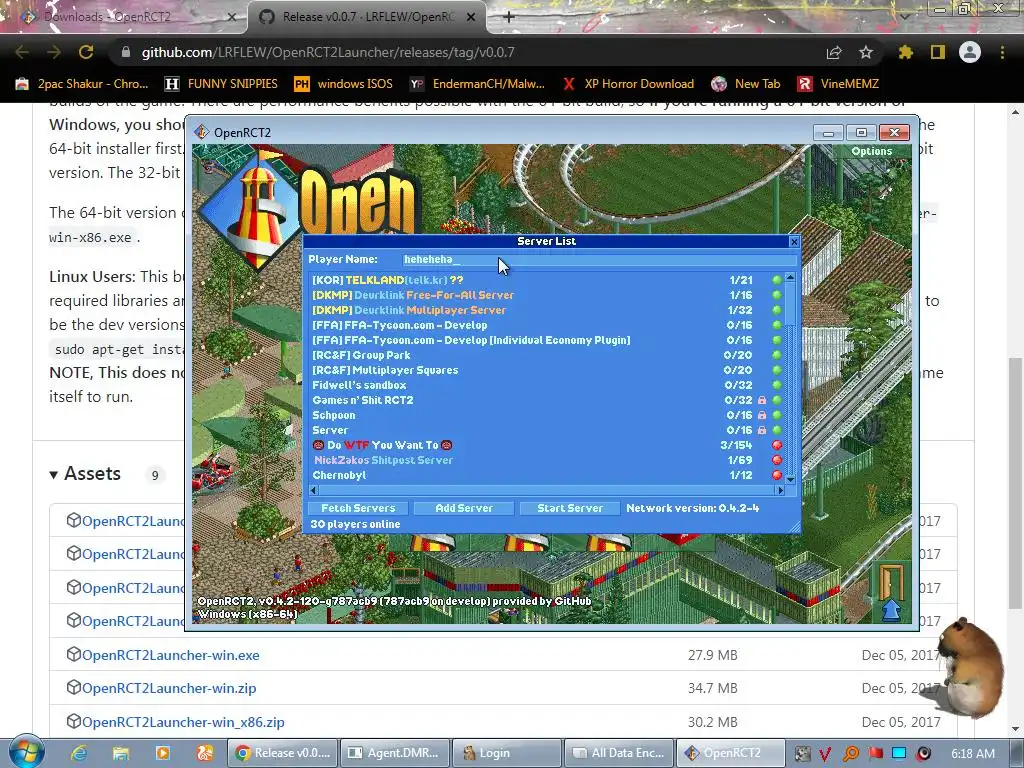Open Chrome extensions puzzle icon

[905, 52]
